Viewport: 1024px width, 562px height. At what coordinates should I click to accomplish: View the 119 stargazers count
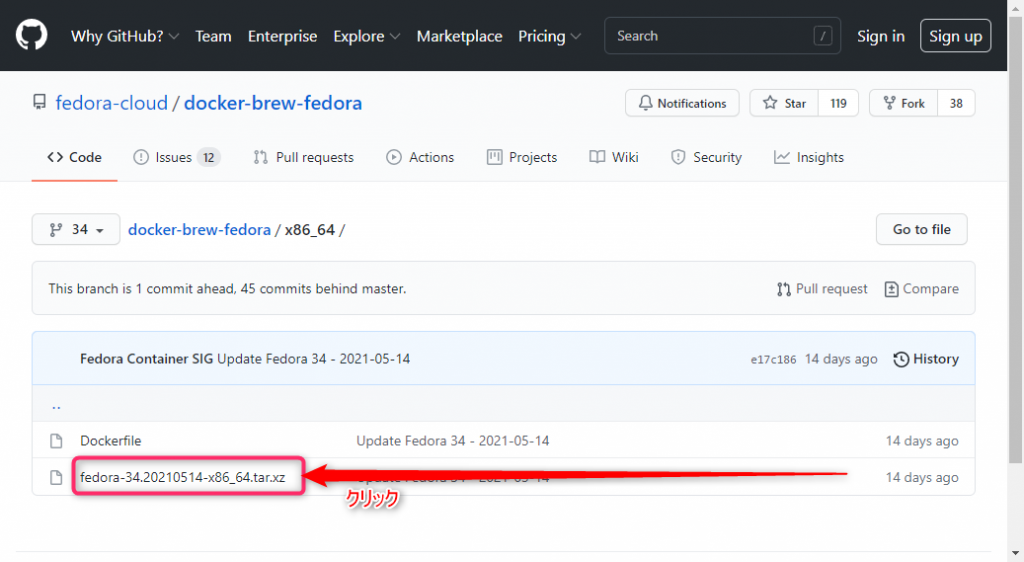coord(838,103)
